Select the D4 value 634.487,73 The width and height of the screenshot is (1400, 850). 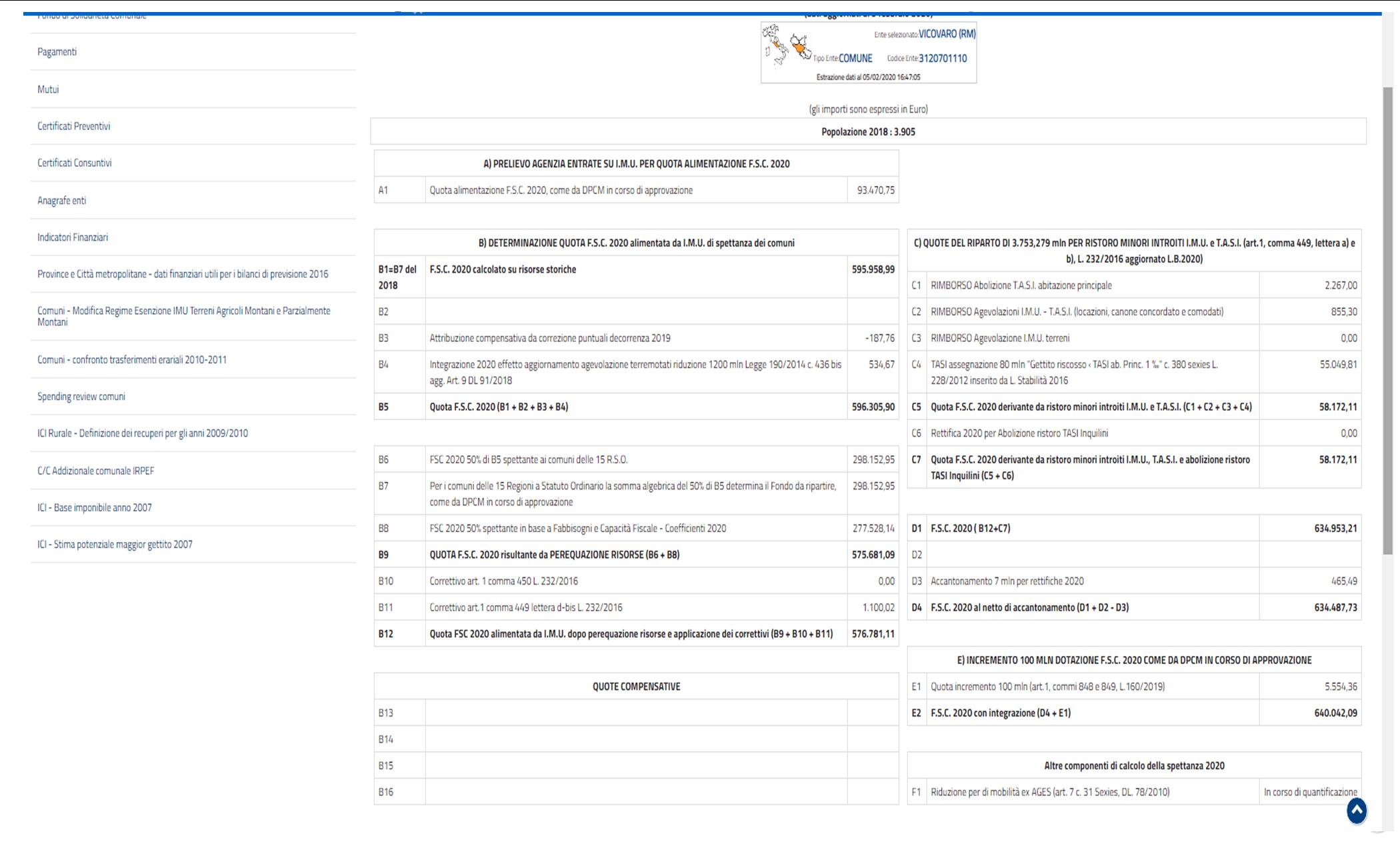point(1335,607)
